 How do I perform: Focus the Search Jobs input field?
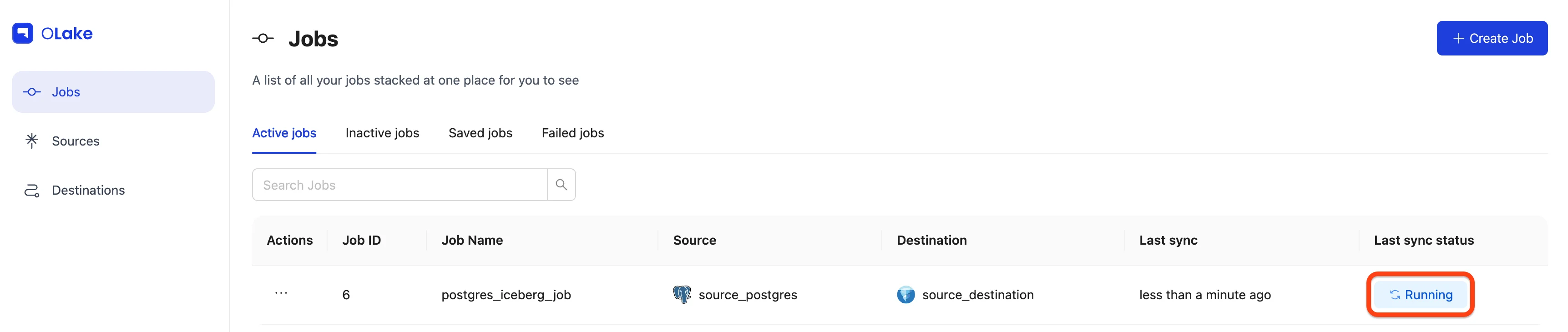pyautogui.click(x=400, y=185)
